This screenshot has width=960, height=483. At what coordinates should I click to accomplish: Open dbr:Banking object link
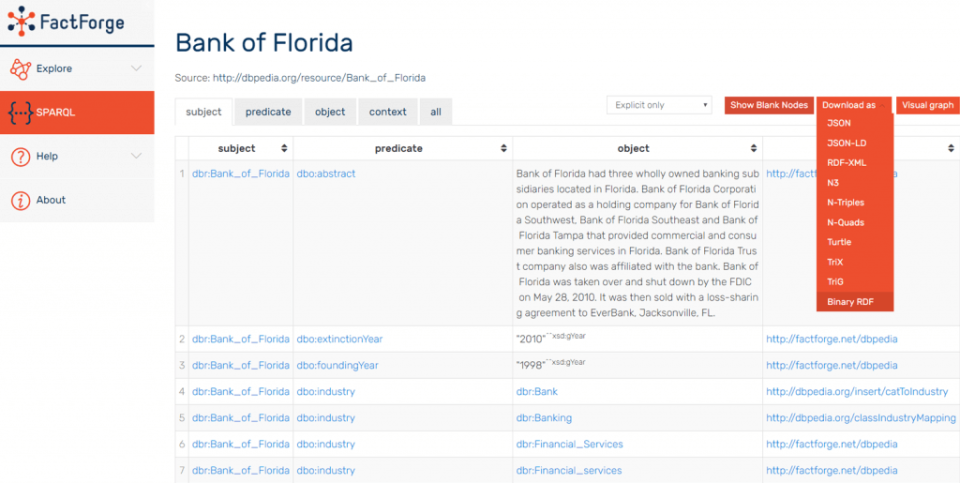(x=544, y=418)
